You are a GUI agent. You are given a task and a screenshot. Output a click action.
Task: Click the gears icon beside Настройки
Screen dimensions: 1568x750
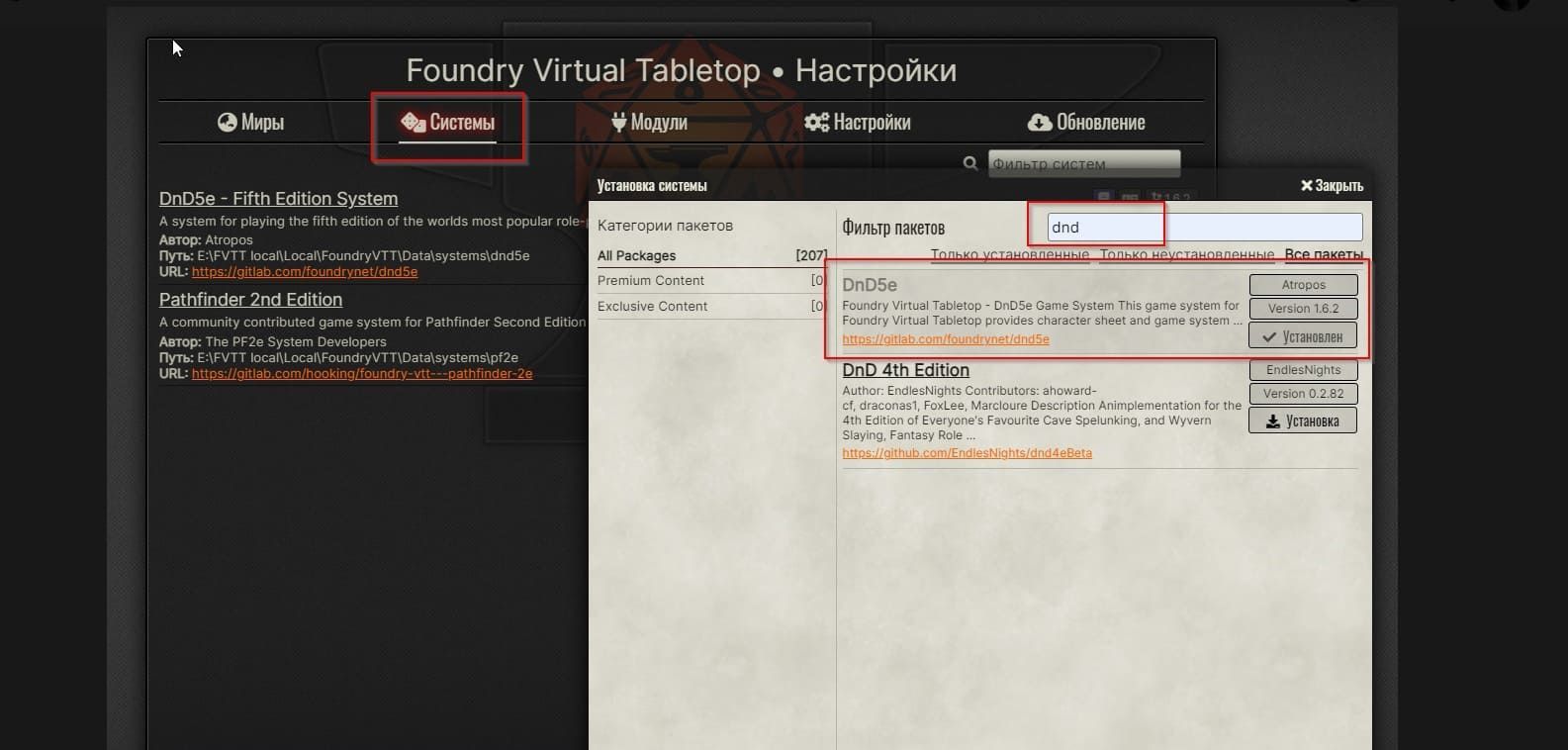[816, 122]
